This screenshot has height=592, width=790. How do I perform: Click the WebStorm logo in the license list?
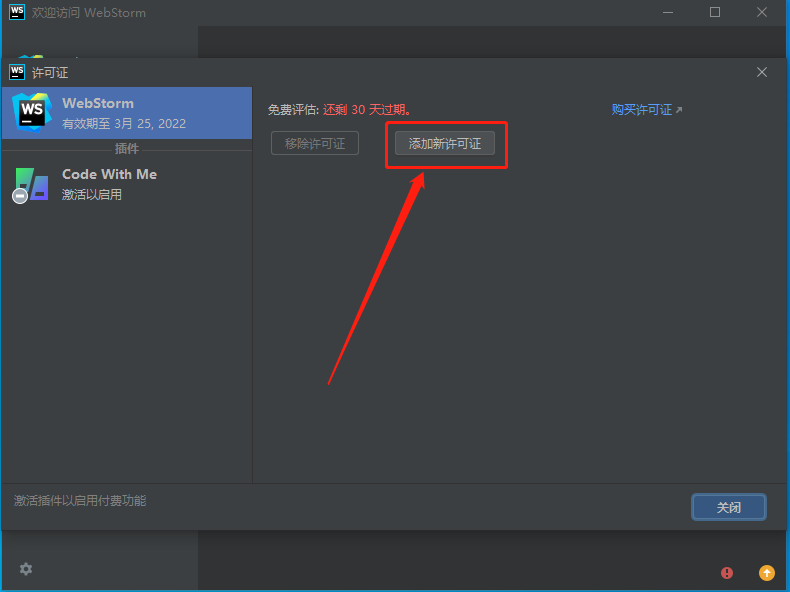click(x=32, y=112)
